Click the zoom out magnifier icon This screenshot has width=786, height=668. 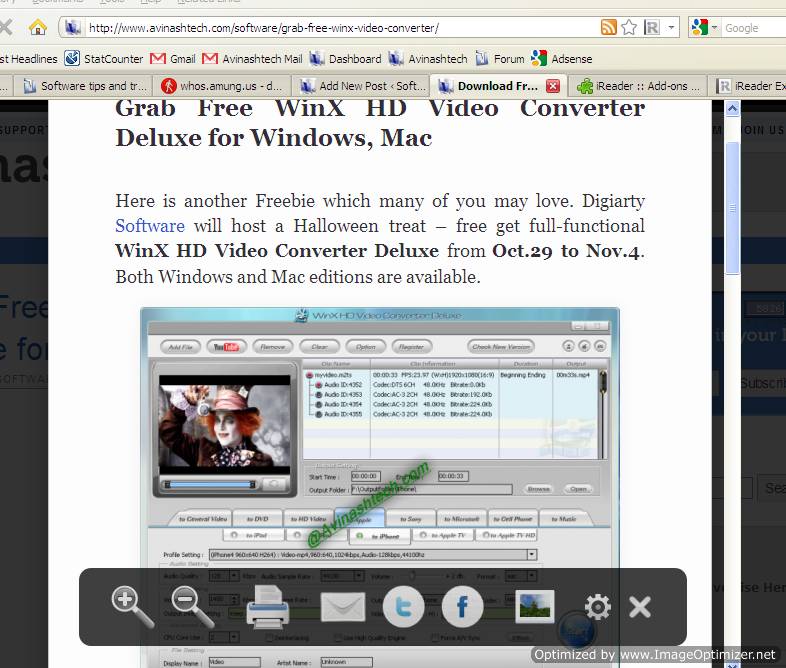point(192,607)
